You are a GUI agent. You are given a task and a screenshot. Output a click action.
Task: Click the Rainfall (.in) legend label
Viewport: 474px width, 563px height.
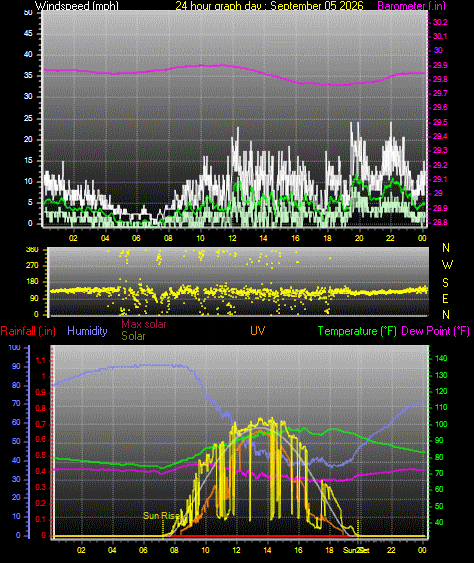28,331
